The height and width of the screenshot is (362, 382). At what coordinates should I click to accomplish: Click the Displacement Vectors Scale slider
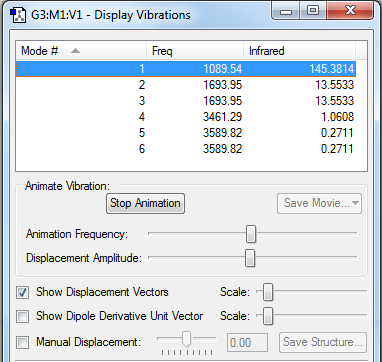point(268,292)
